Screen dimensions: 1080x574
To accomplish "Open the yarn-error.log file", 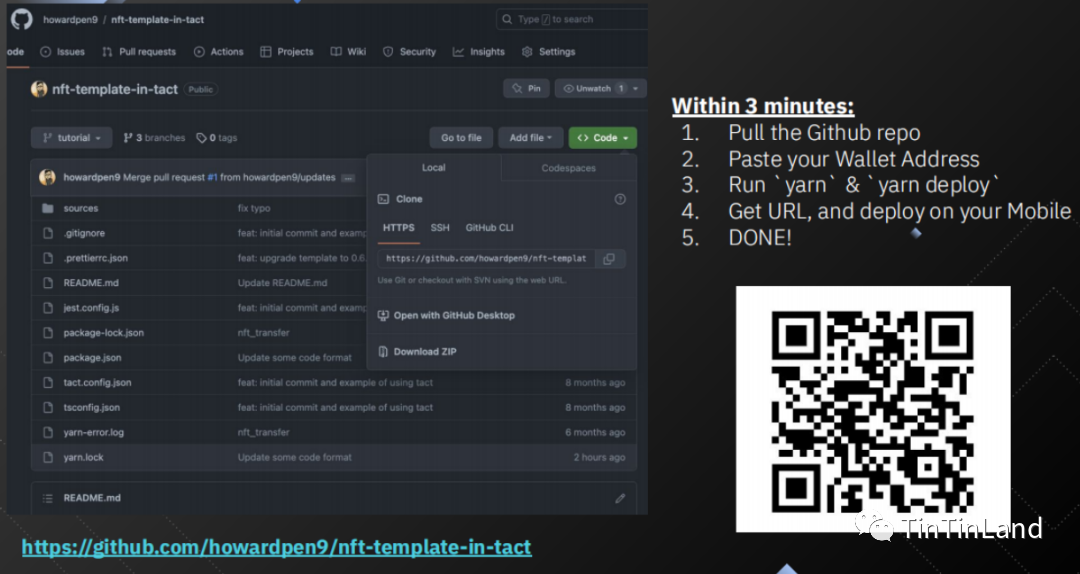I will (94, 433).
